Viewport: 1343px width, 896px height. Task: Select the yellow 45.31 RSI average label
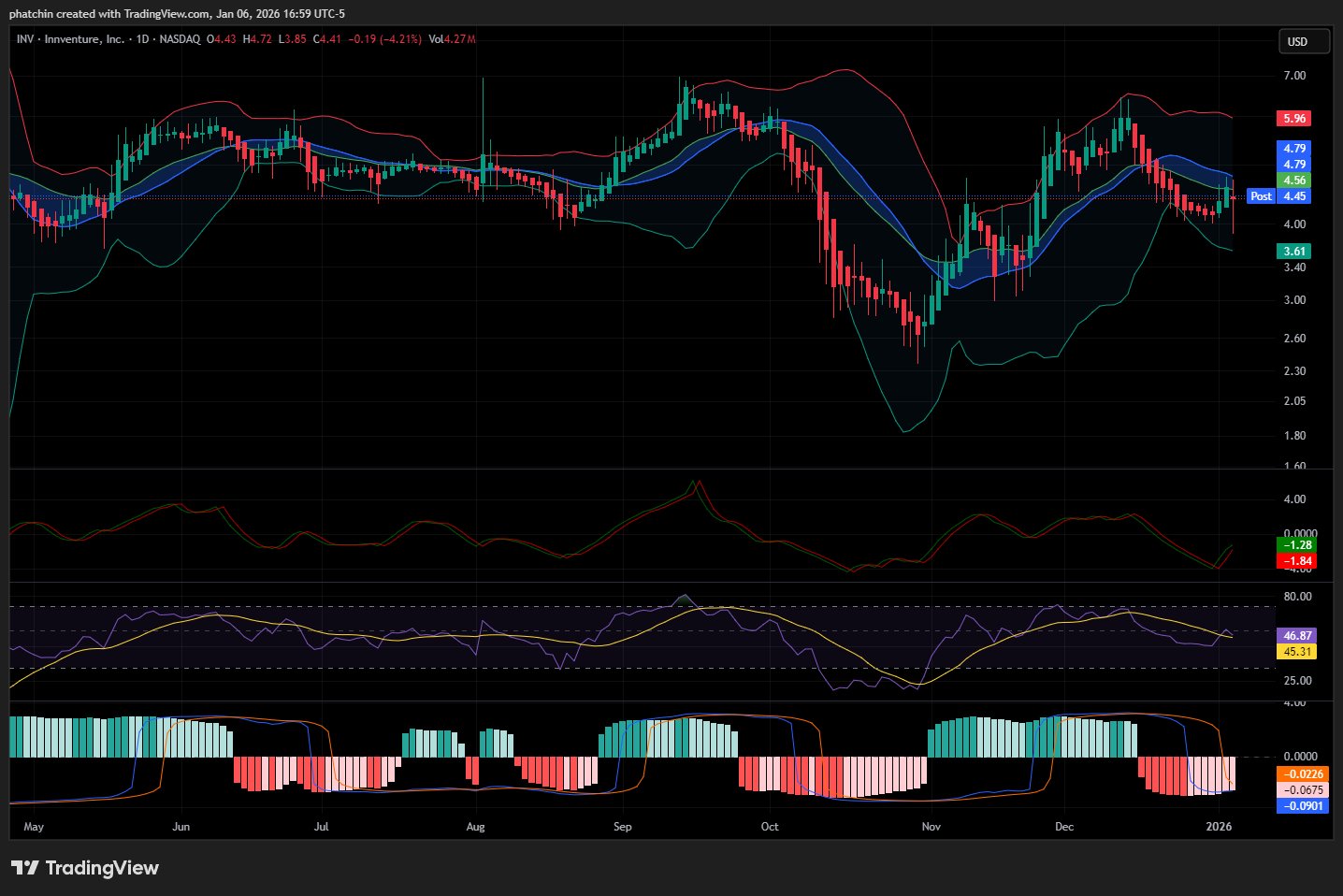1296,652
